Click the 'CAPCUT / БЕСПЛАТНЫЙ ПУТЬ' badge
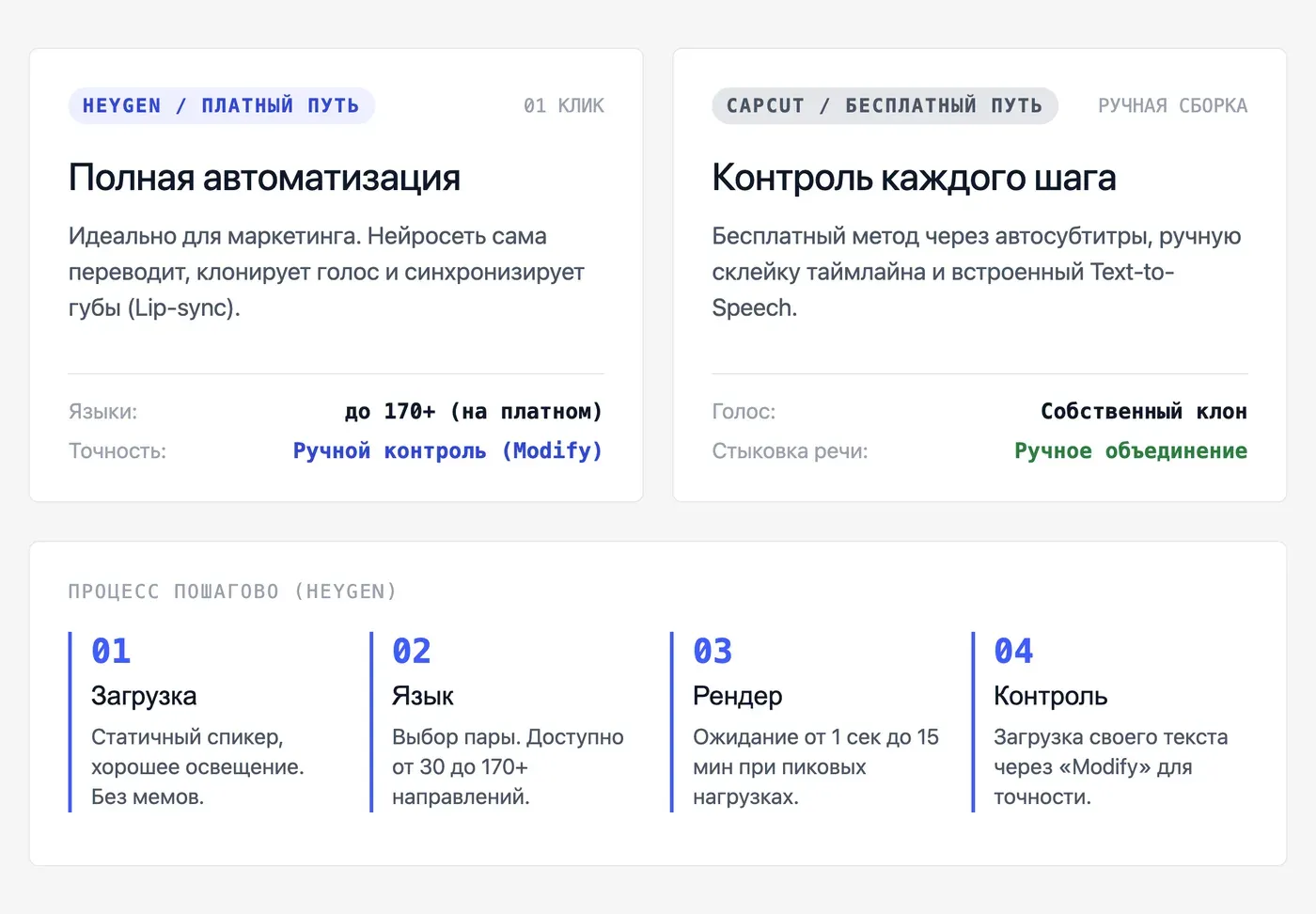The width and height of the screenshot is (1316, 914). click(x=885, y=105)
